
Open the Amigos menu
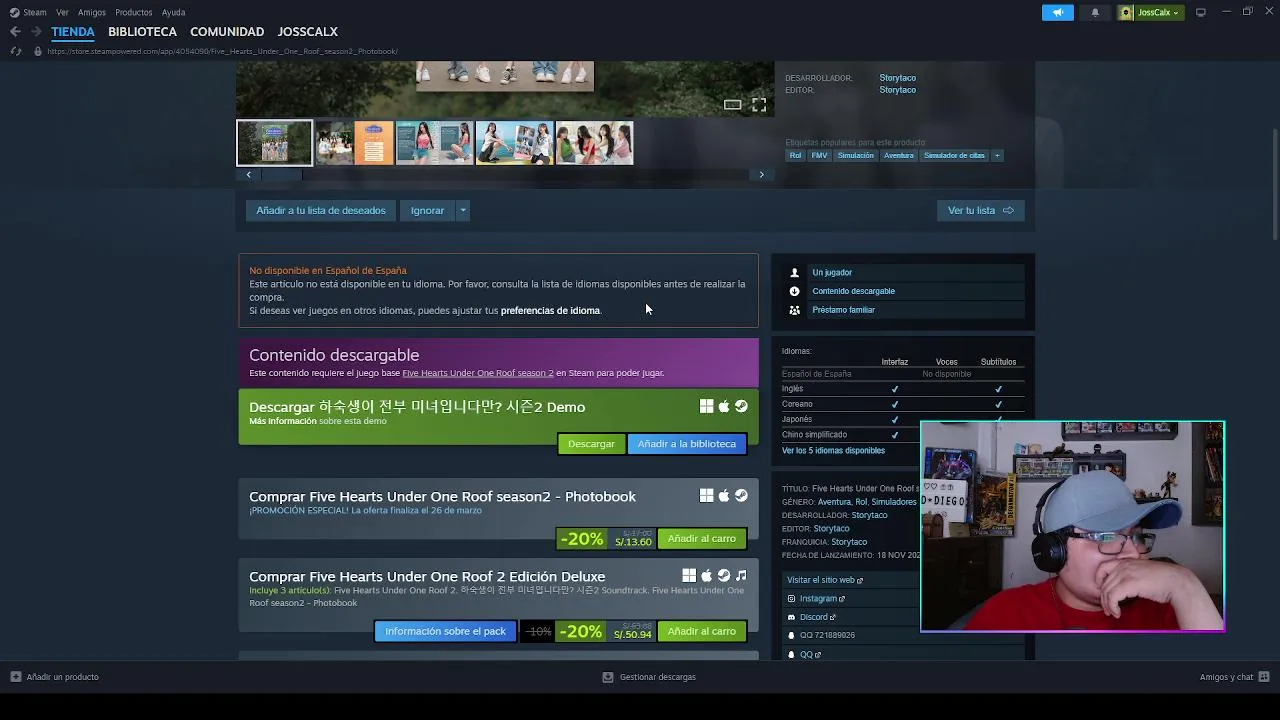click(92, 12)
